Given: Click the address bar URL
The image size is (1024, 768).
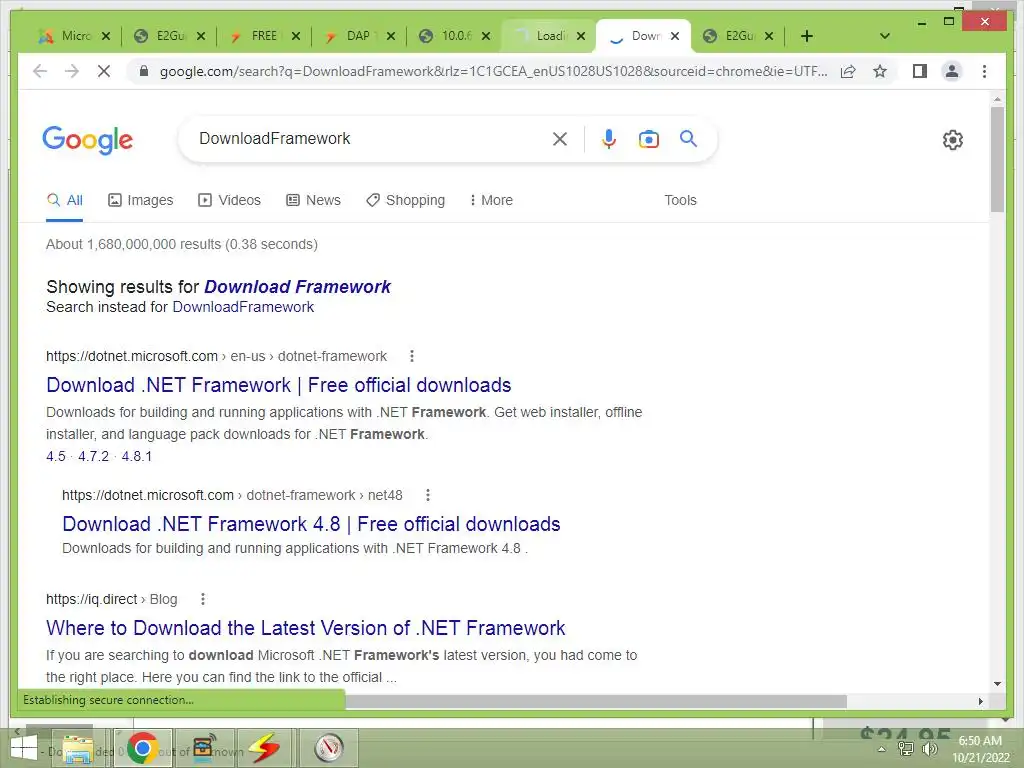Looking at the screenshot, I should [x=493, y=71].
